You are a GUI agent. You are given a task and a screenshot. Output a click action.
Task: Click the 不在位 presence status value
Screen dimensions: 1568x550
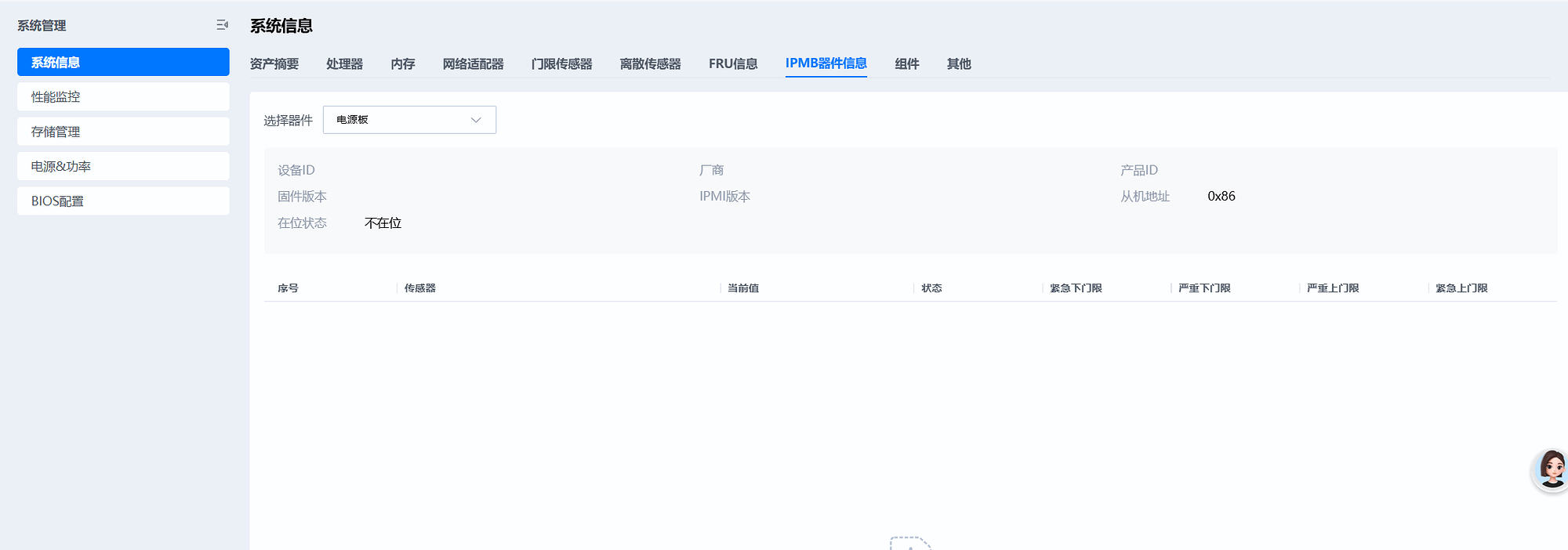[x=383, y=223]
